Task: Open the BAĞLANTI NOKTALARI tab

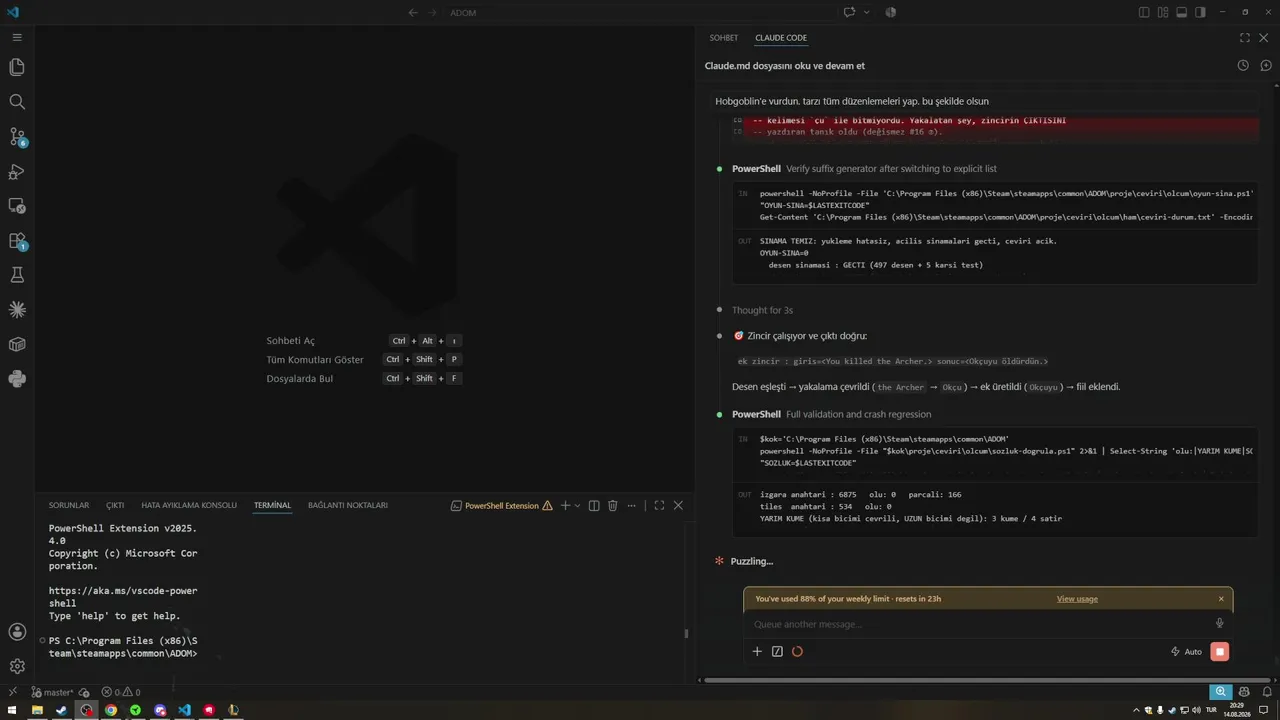Action: pos(348,506)
